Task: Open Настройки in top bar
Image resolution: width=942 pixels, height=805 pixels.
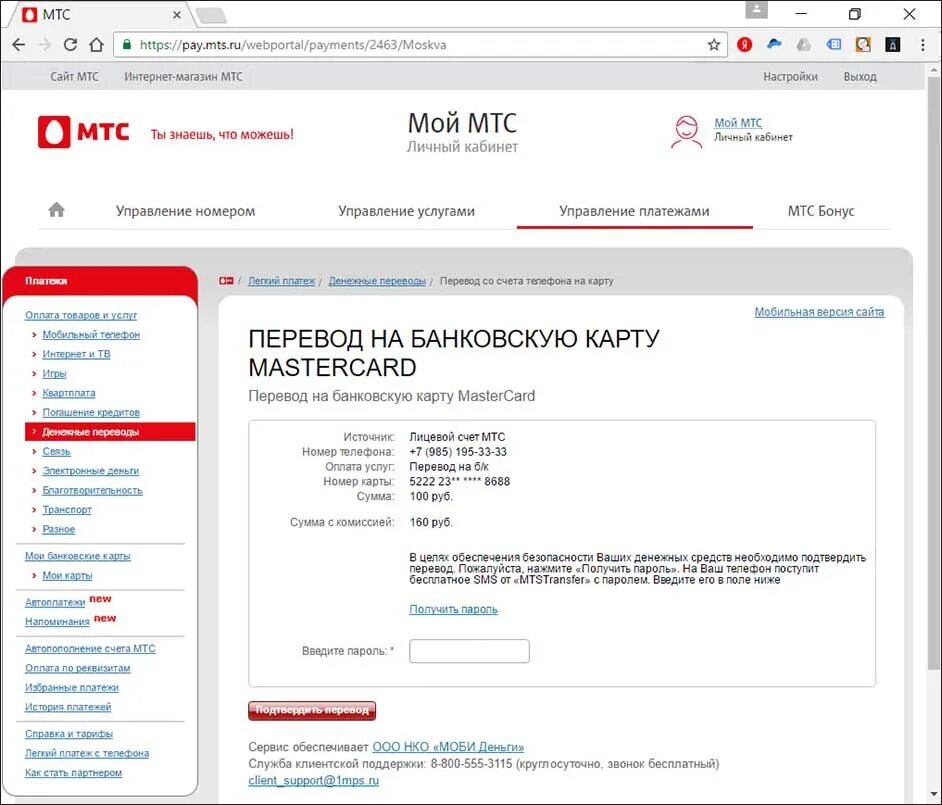Action: click(790, 76)
